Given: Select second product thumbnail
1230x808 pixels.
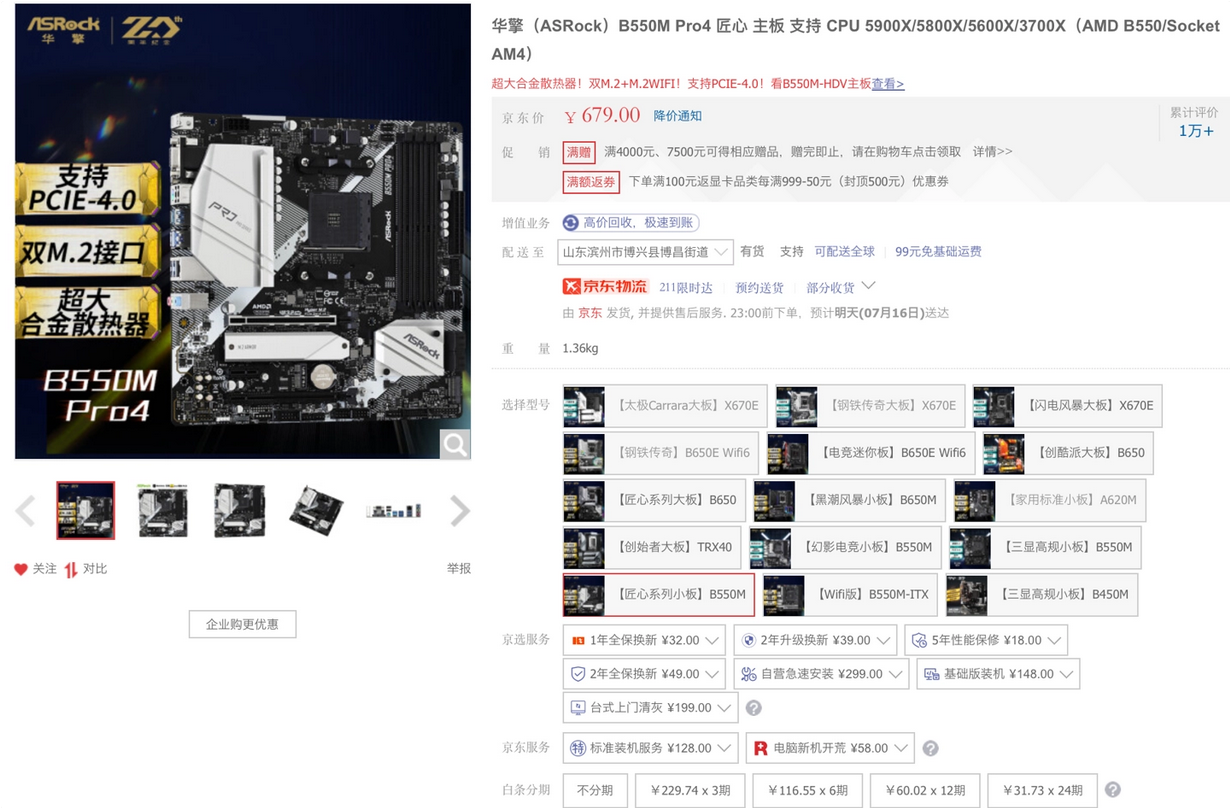Looking at the screenshot, I should pos(163,510).
